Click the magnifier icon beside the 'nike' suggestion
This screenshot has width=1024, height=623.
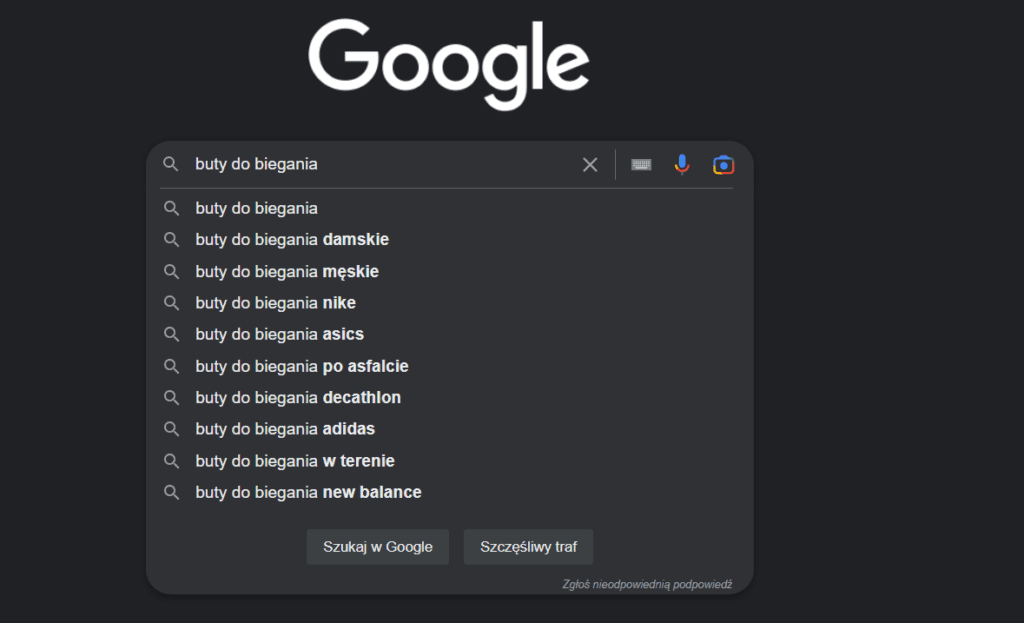point(171,303)
